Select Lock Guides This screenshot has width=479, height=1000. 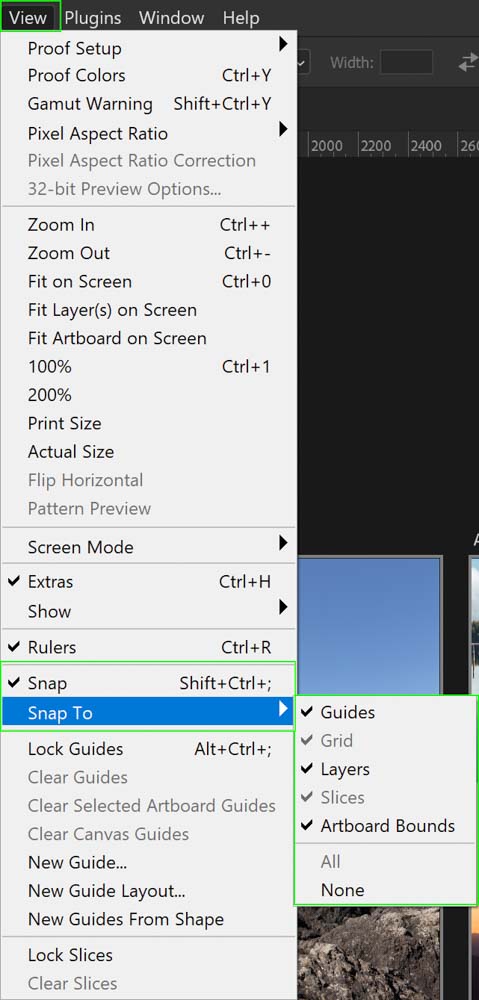(x=148, y=749)
